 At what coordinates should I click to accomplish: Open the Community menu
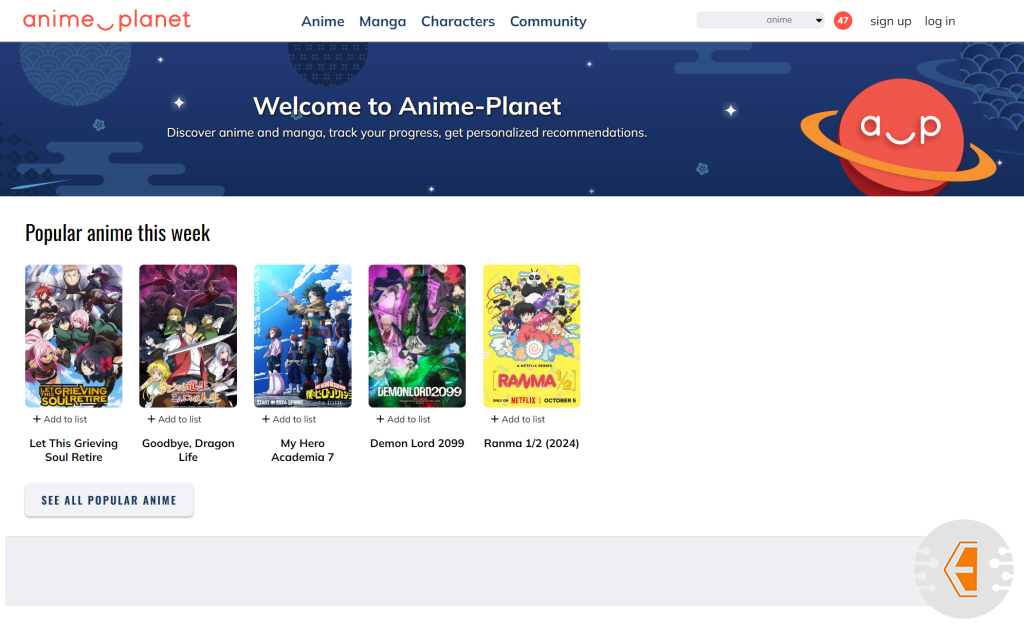(x=548, y=21)
